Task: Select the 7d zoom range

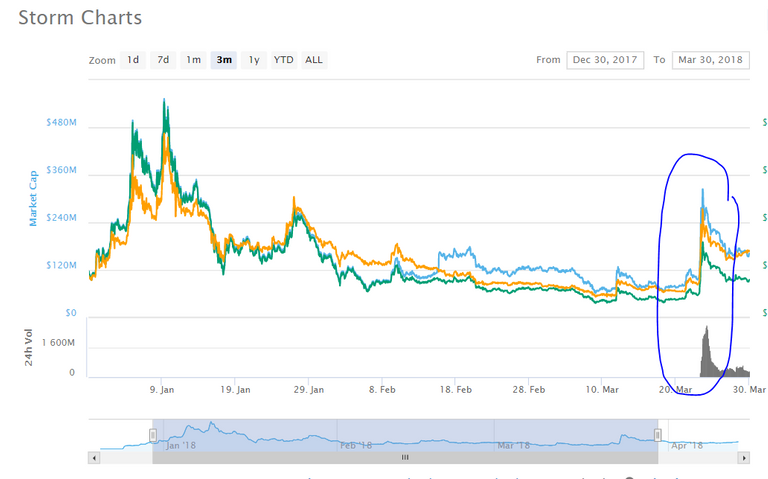Action: (x=163, y=60)
